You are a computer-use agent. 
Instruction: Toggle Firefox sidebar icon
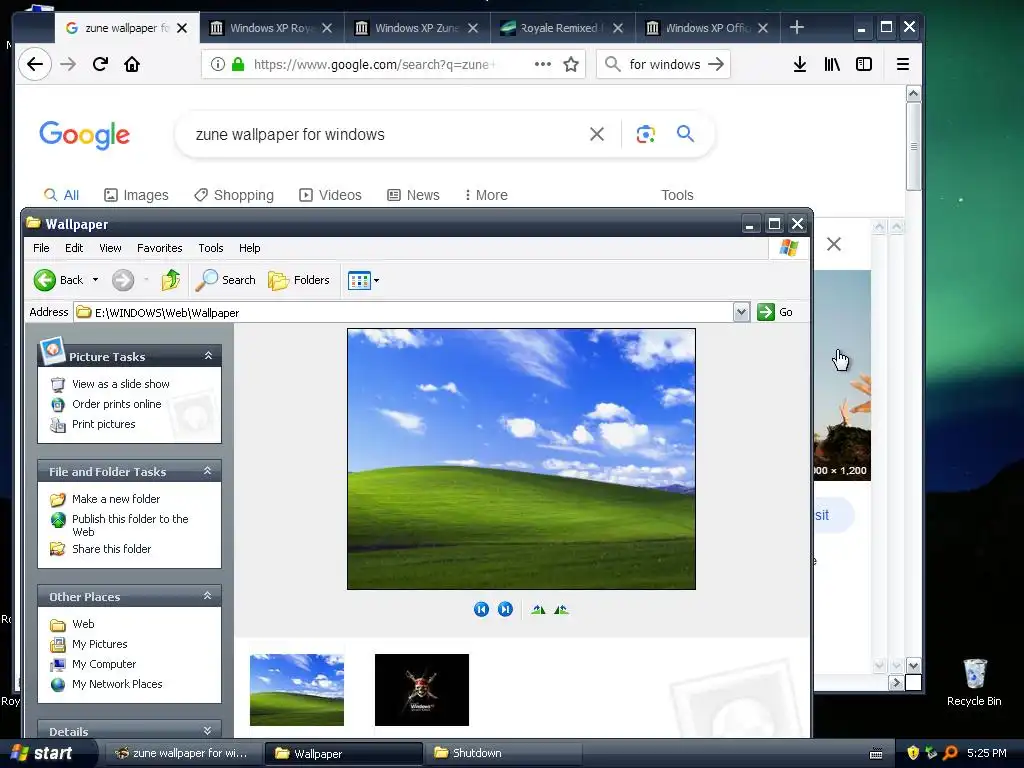point(863,64)
